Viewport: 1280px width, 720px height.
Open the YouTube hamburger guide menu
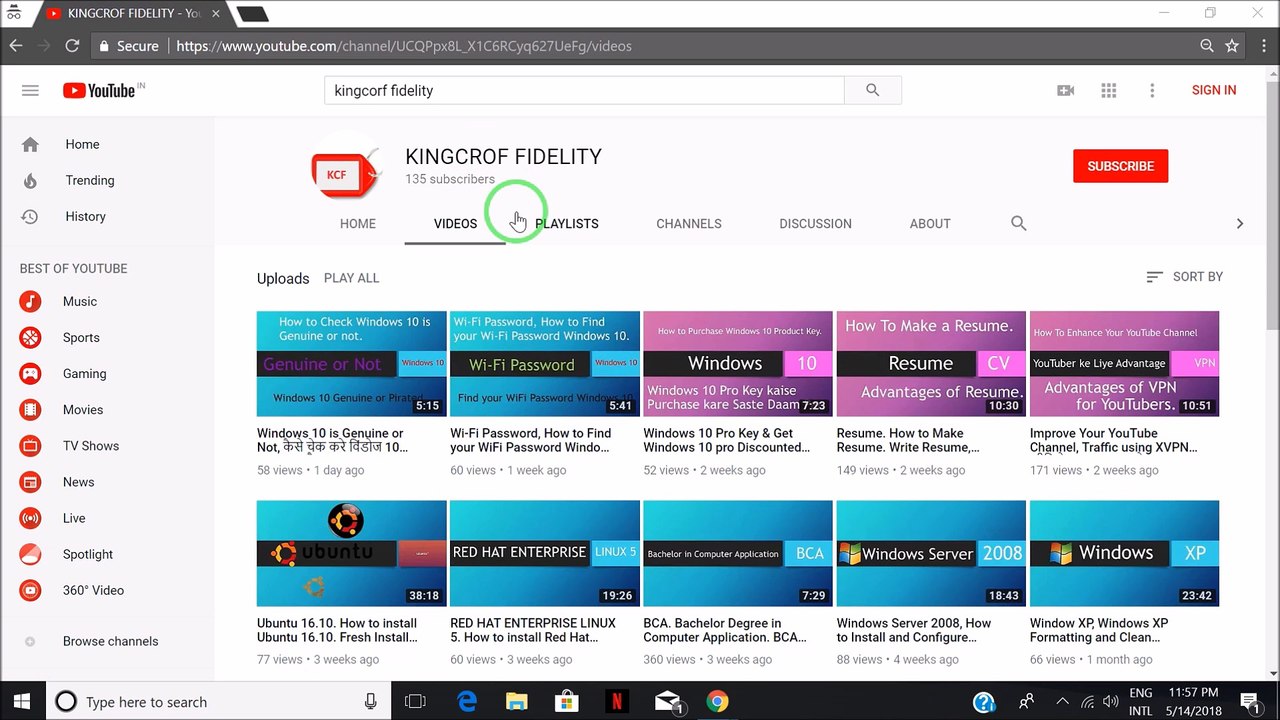click(x=30, y=90)
